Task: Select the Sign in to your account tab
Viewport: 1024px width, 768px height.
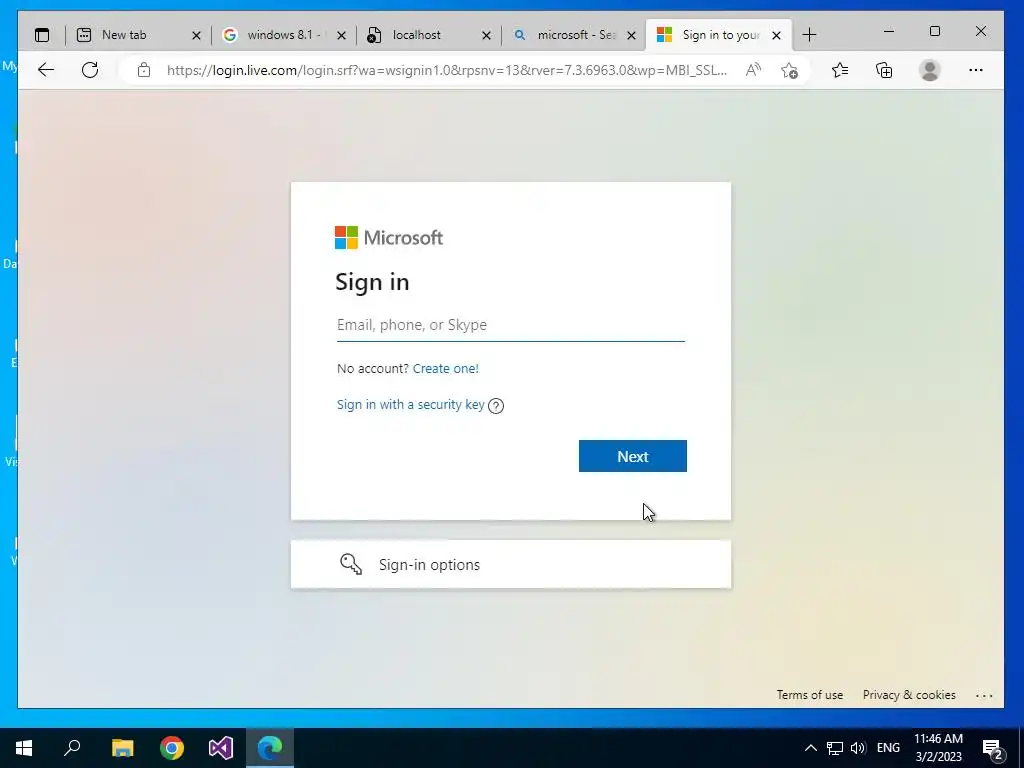Action: (718, 35)
